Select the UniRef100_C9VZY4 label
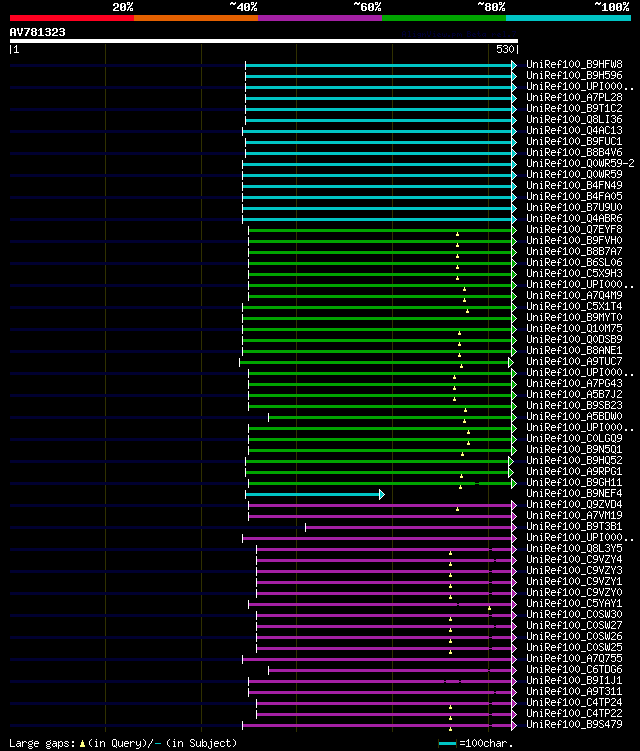640x751 pixels. (574, 560)
